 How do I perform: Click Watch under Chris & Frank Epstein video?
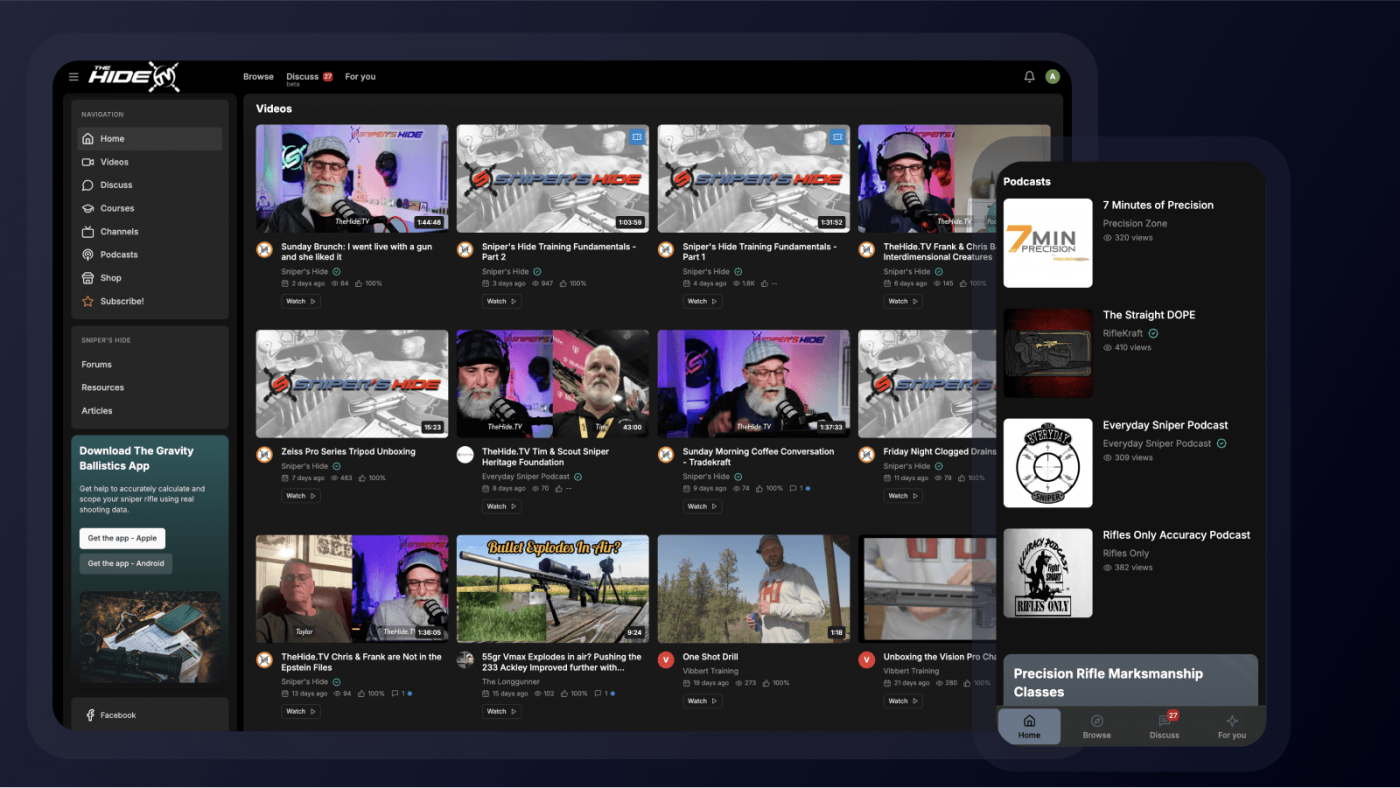pos(301,711)
